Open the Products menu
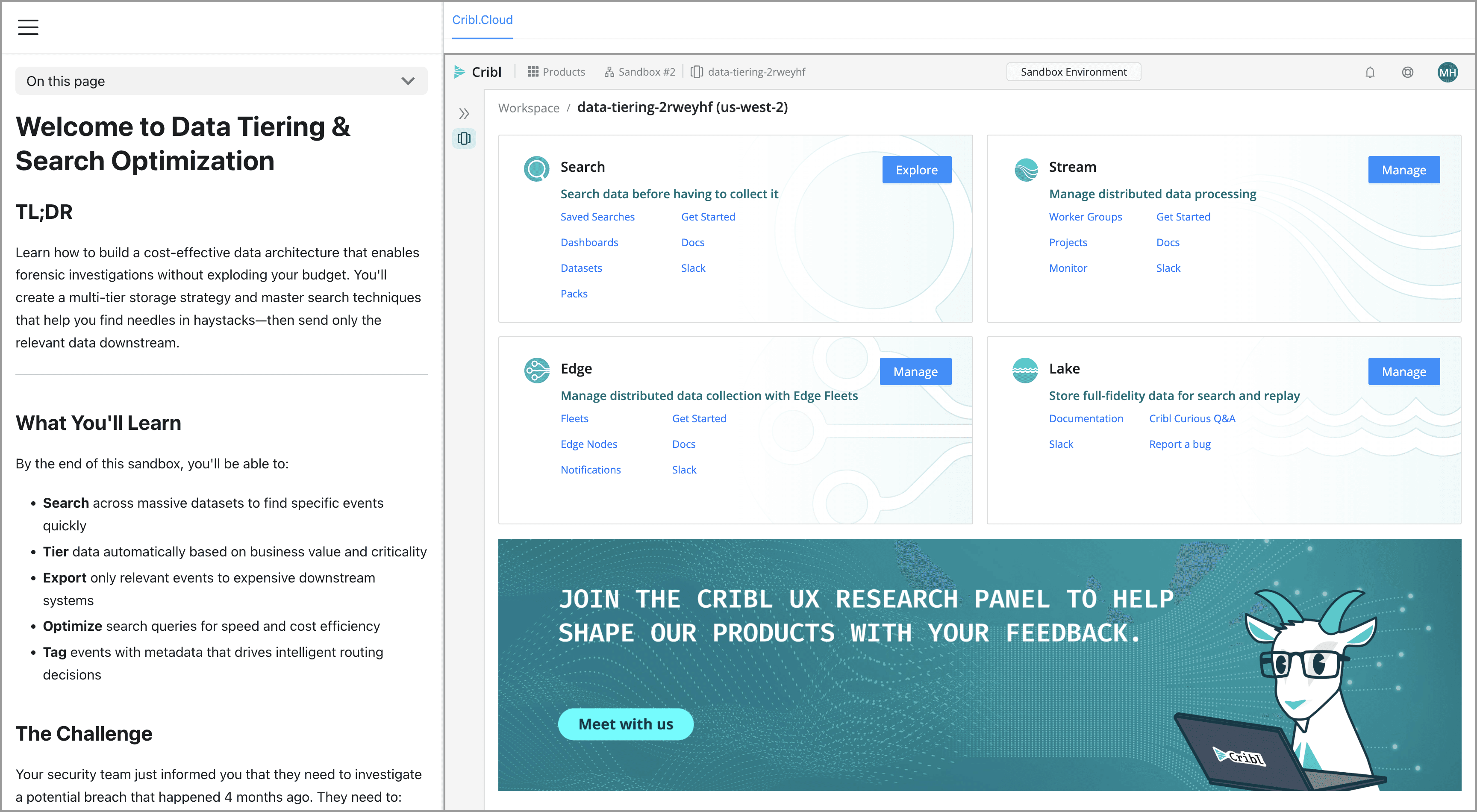 (556, 72)
